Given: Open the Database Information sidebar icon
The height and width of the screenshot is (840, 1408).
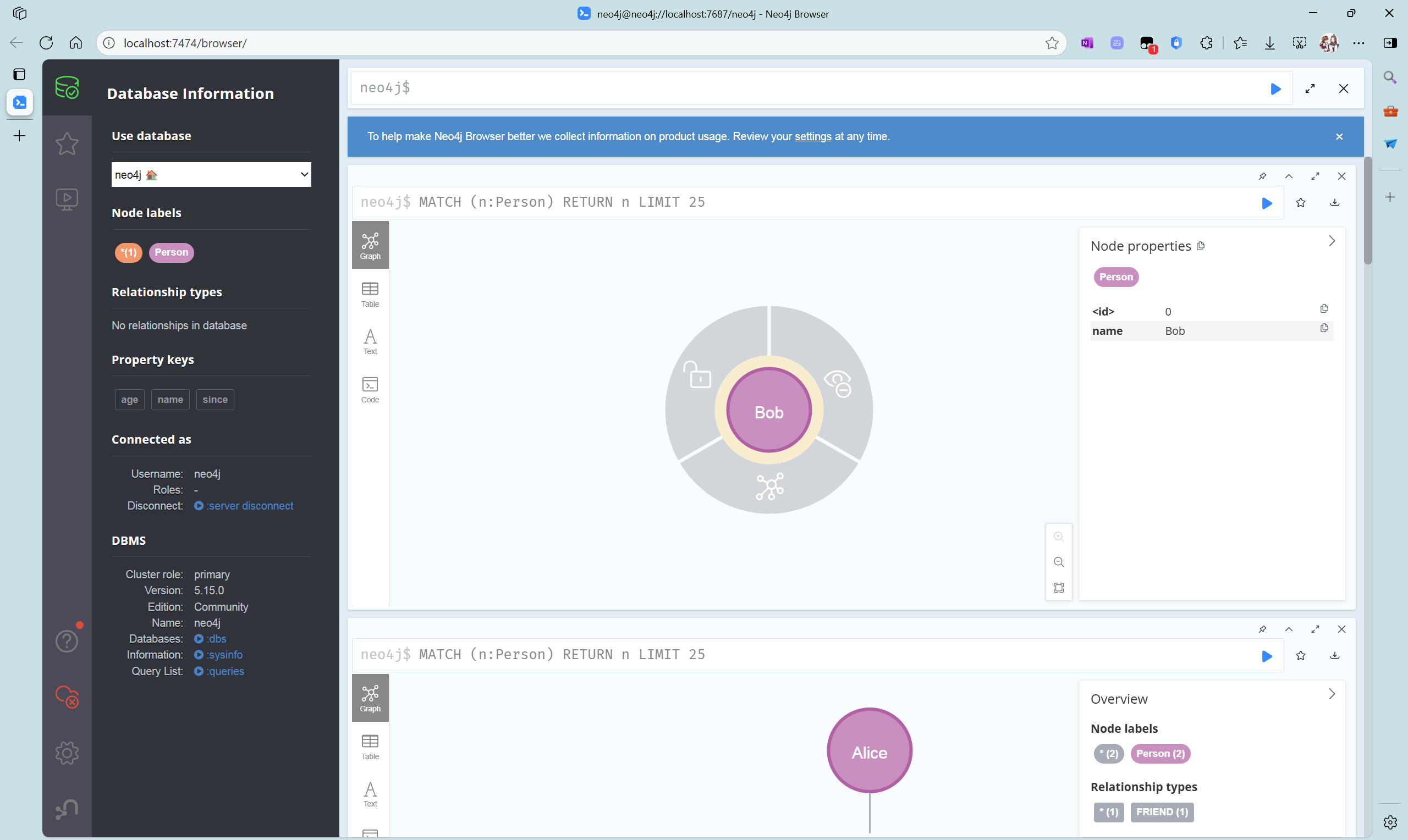Looking at the screenshot, I should click(67, 88).
